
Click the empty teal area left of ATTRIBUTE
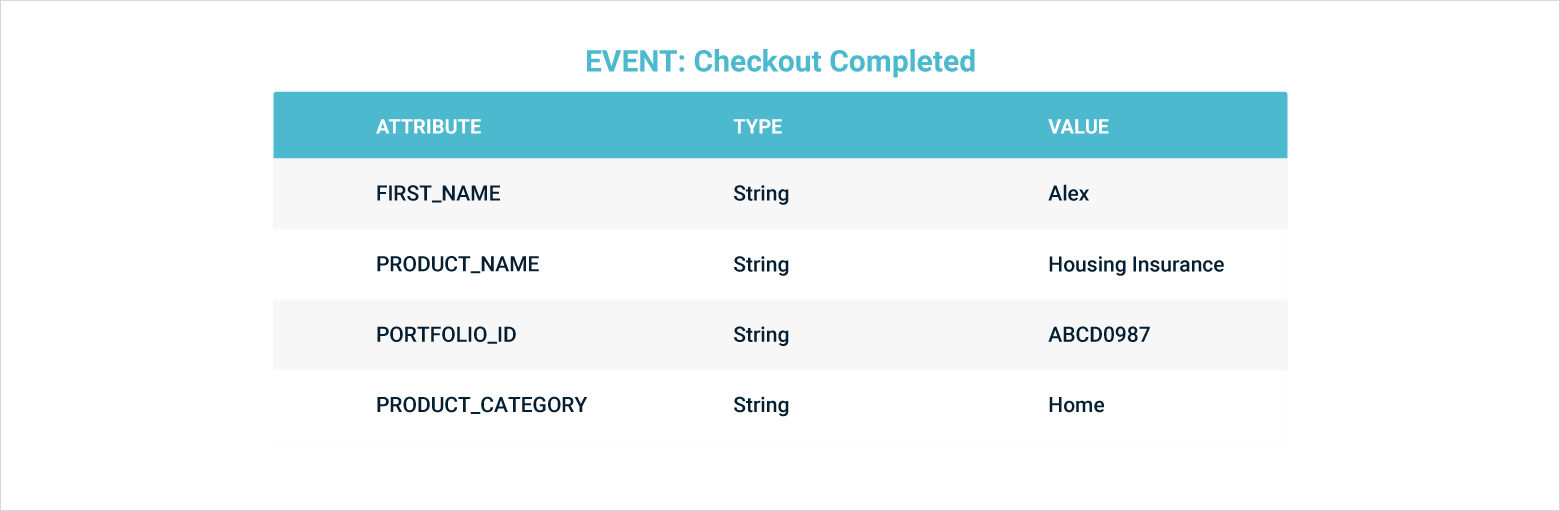click(x=322, y=127)
